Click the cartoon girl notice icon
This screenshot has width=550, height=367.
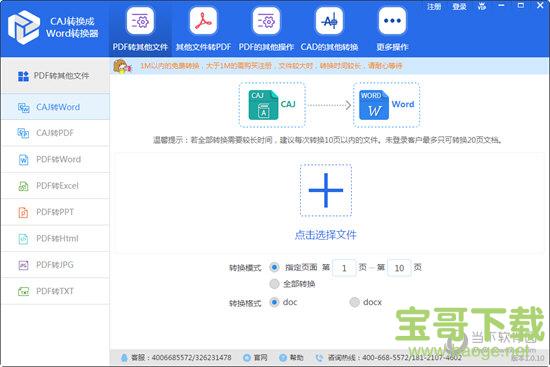tap(122, 66)
